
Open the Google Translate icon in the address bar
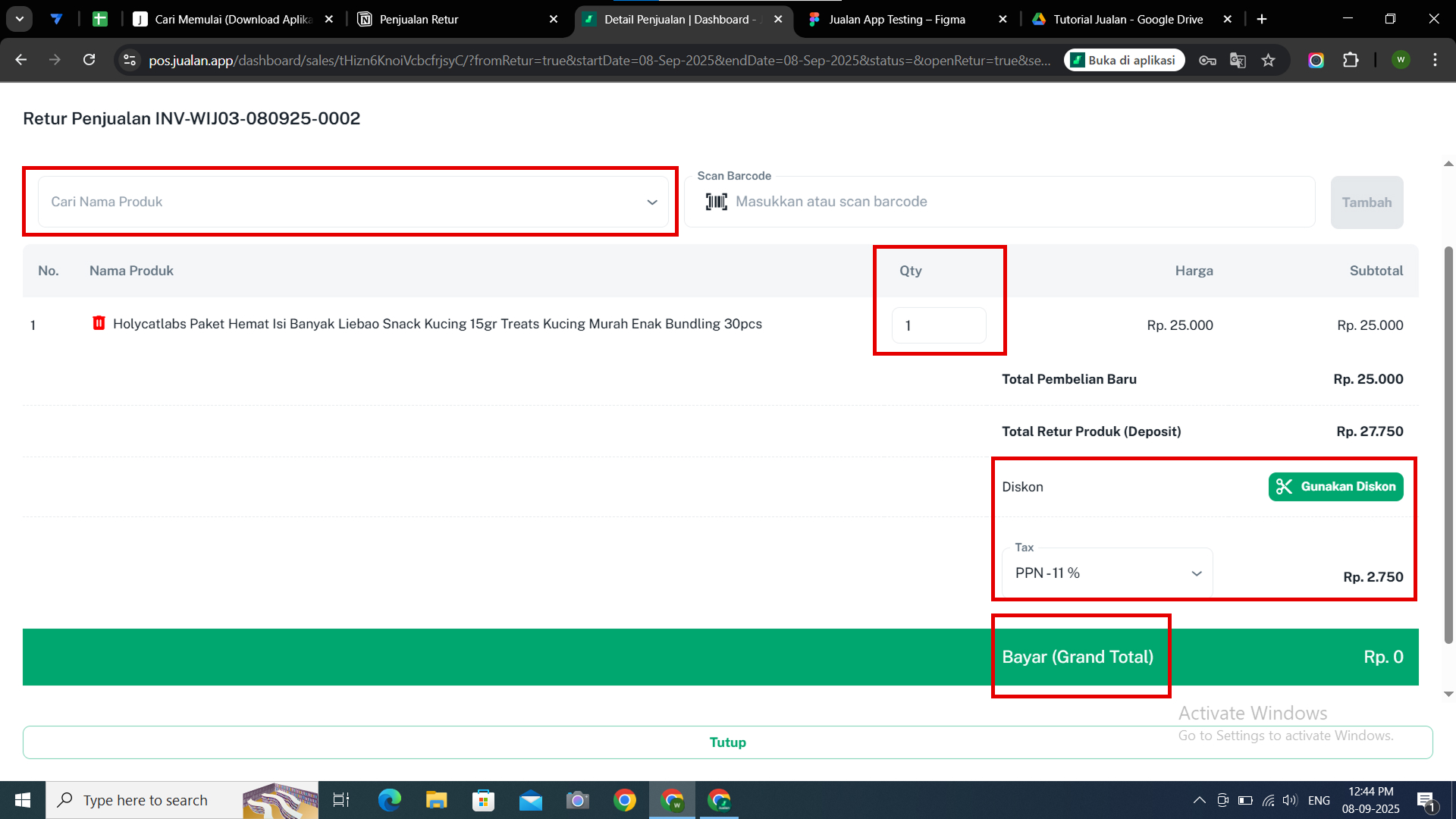coord(1238,60)
